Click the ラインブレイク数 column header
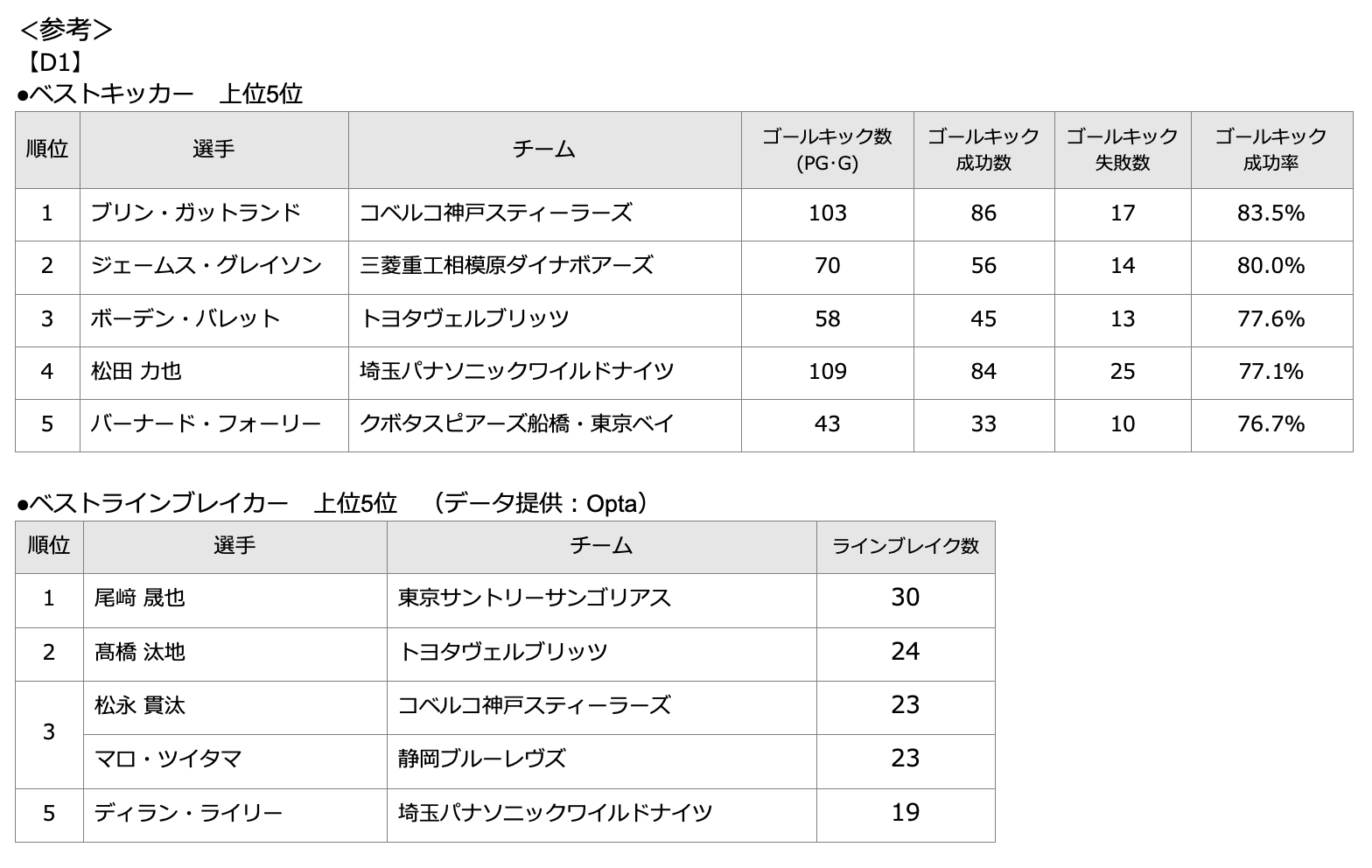The height and width of the screenshot is (868, 1372). tap(905, 546)
